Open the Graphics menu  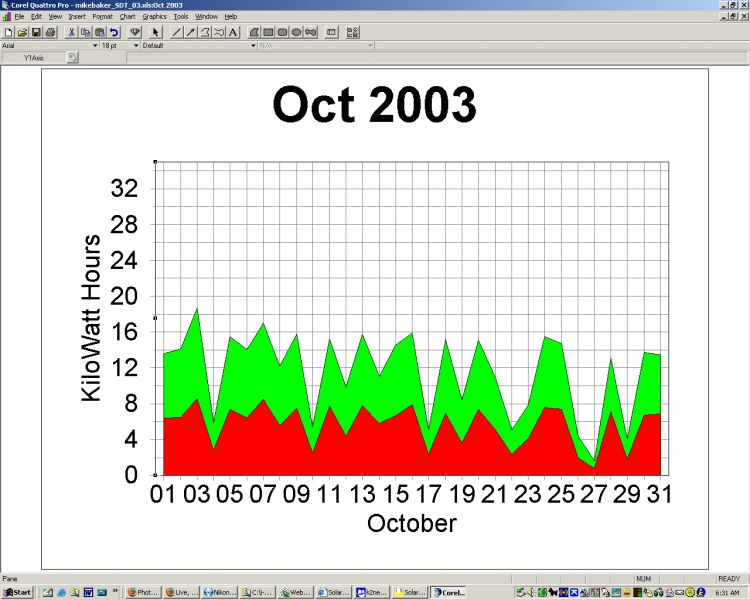pos(154,17)
